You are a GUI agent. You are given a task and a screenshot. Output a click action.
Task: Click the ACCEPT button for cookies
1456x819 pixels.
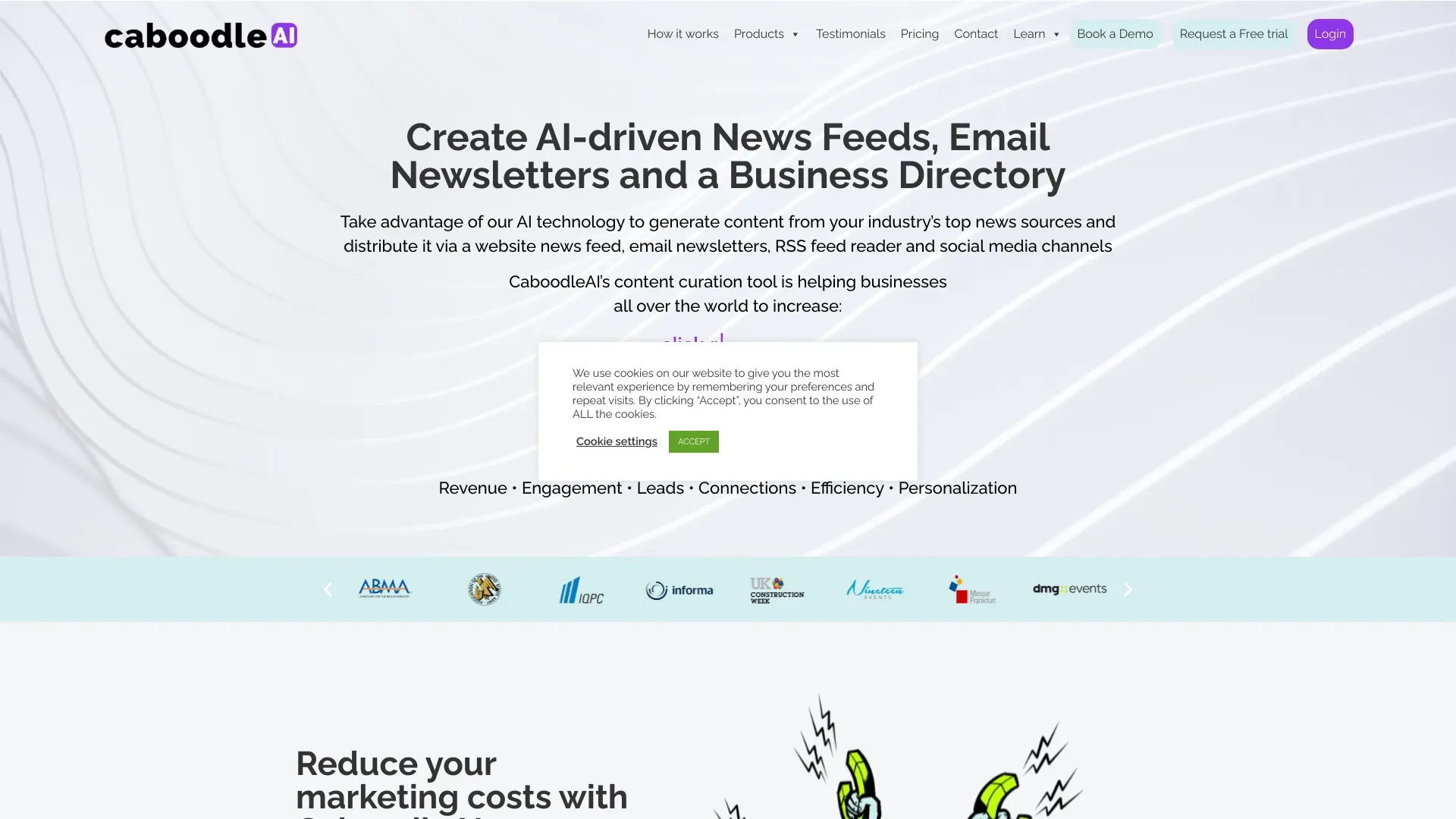693,441
